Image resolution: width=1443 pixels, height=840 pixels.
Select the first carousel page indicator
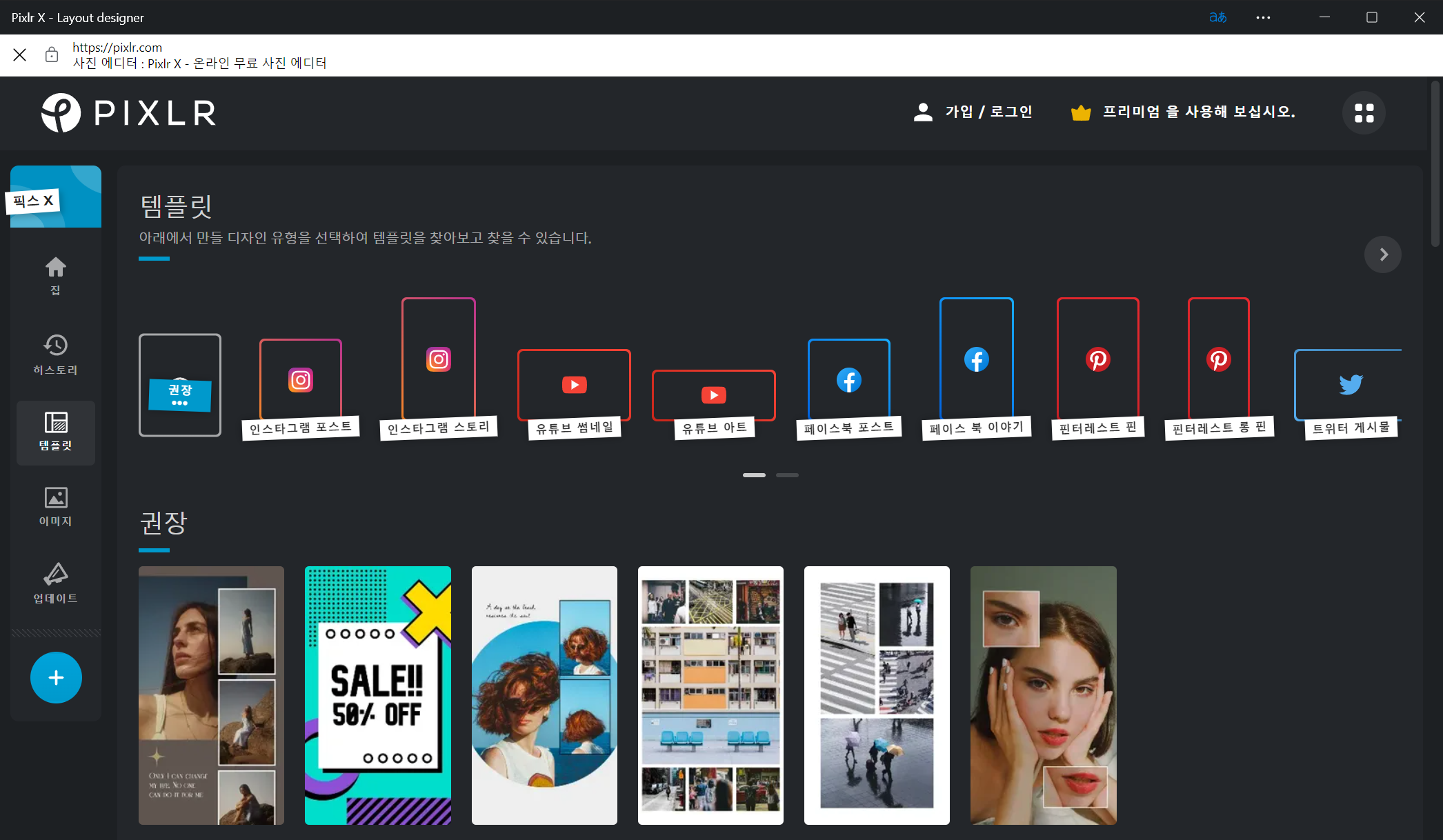coord(754,475)
